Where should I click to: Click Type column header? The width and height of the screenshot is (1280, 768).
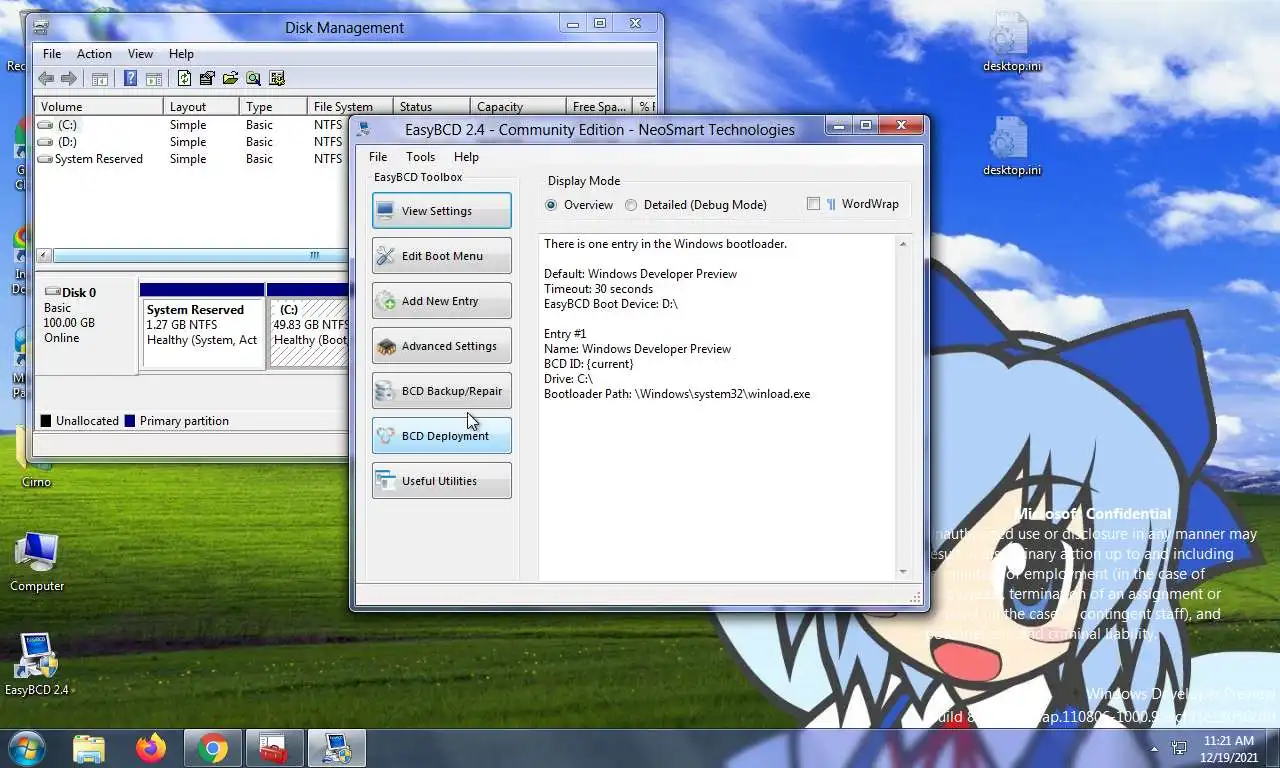pyautogui.click(x=274, y=107)
